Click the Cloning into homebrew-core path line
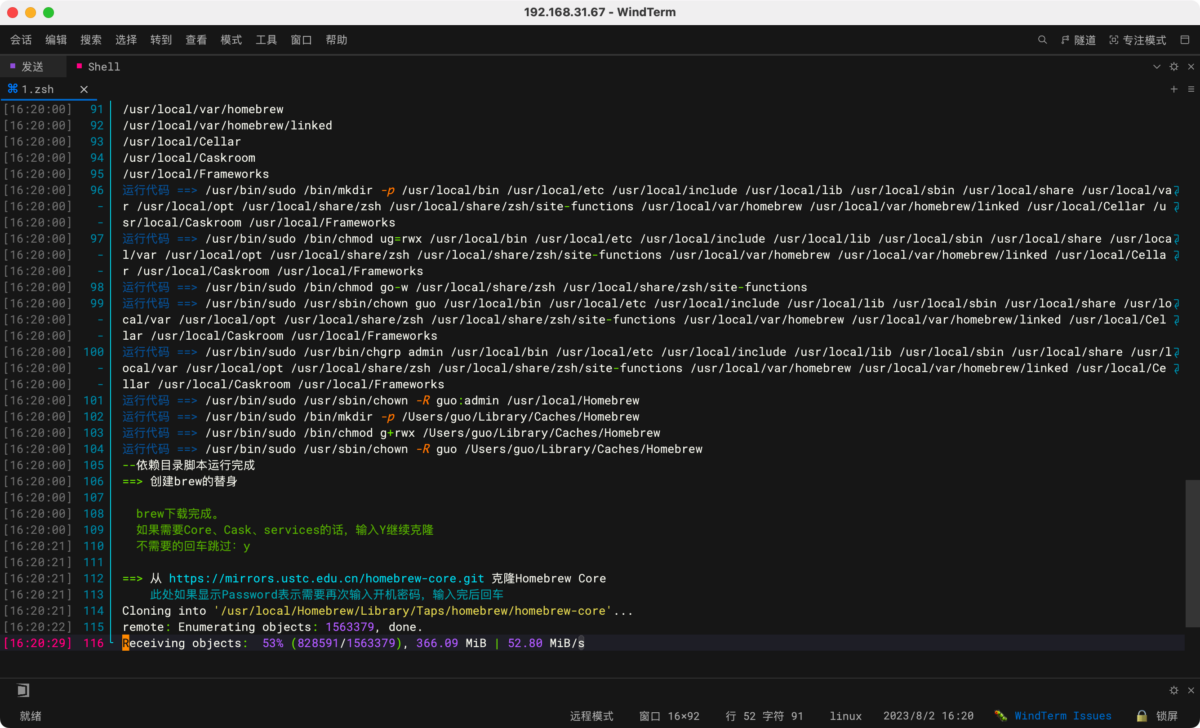This screenshot has width=1200, height=728. [x=378, y=610]
